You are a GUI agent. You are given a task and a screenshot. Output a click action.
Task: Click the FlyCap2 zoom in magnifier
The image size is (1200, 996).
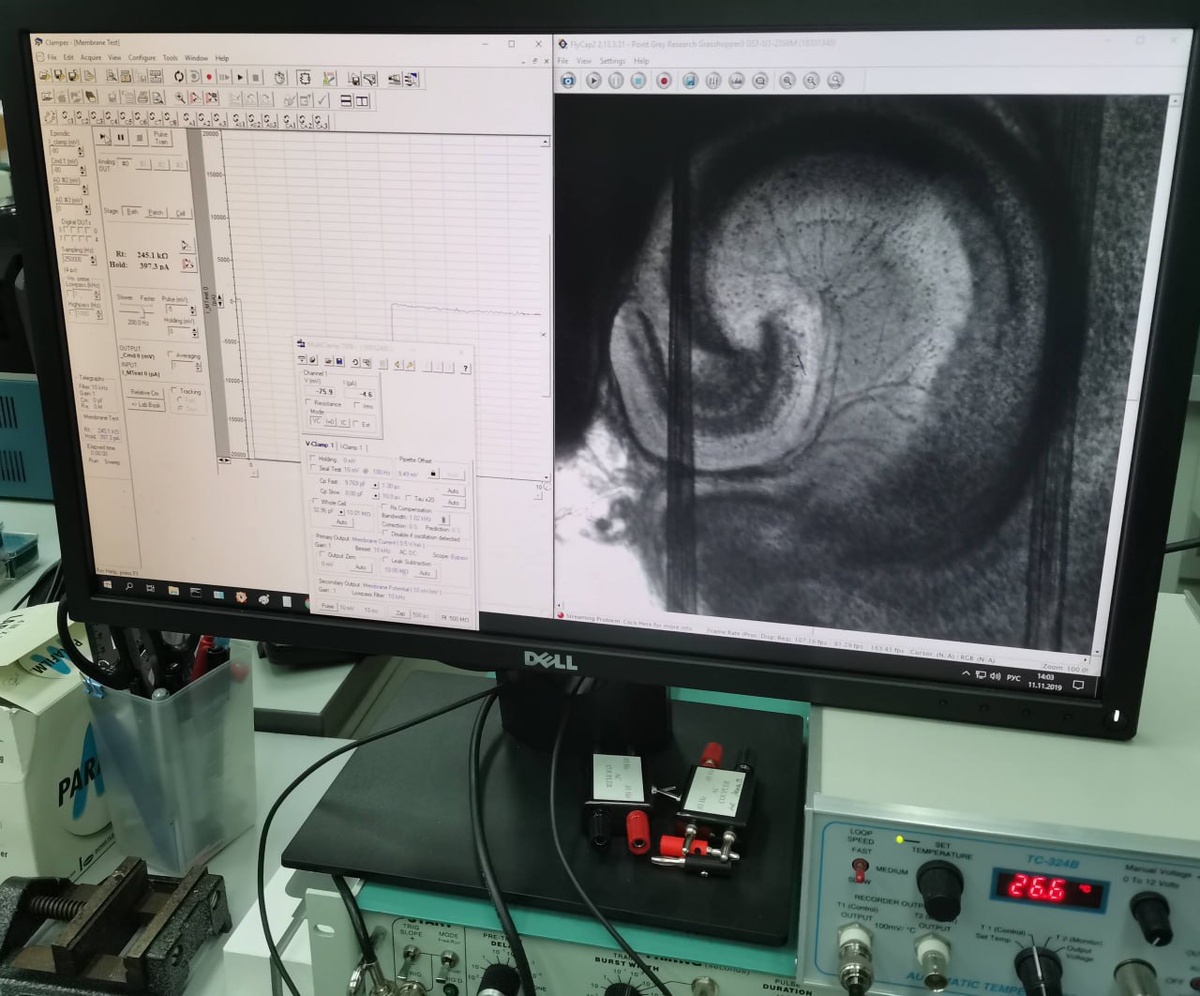point(787,80)
